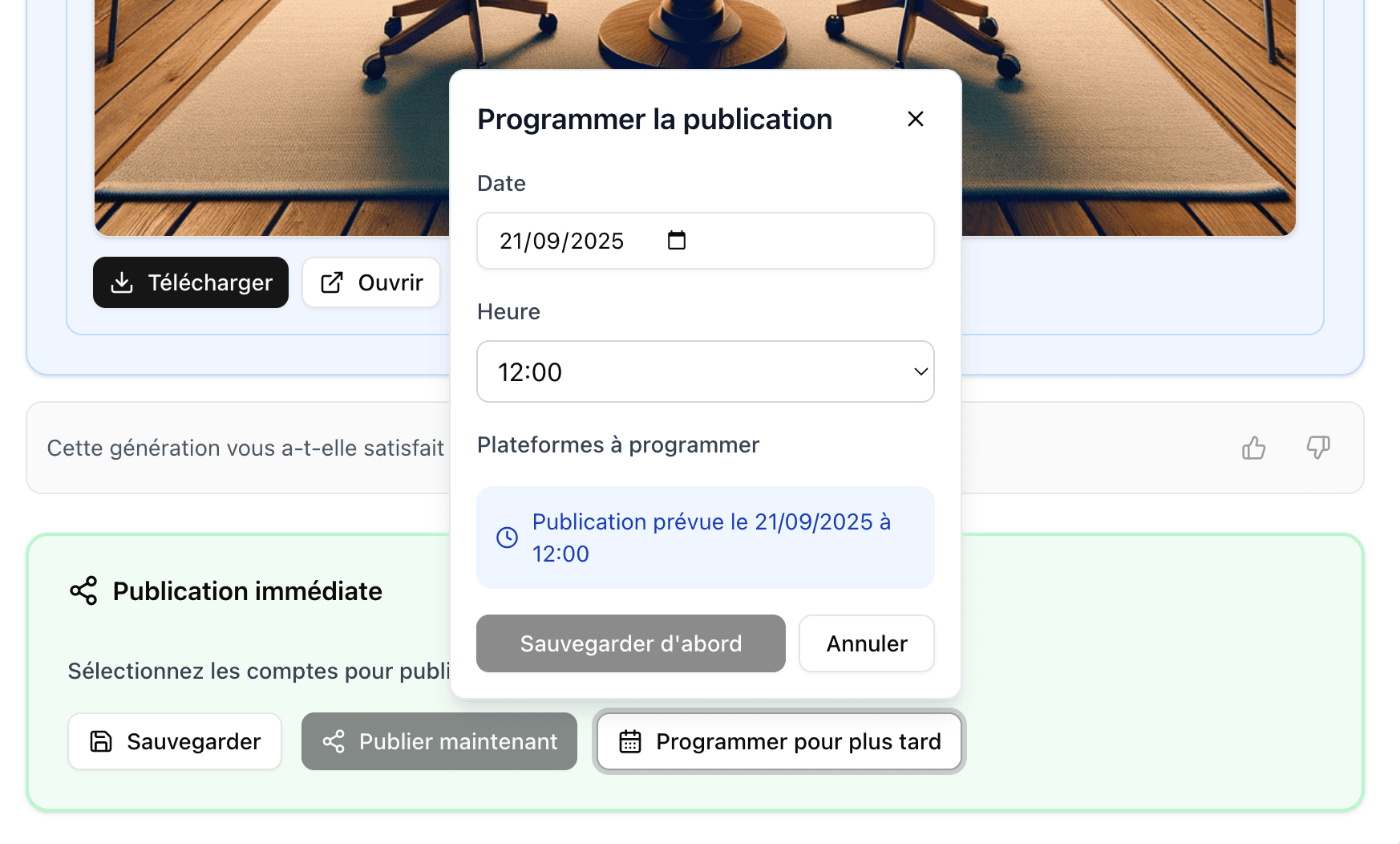Click Sauvegarder d'abord in the dialog
The width and height of the screenshot is (1400, 844).
[630, 643]
